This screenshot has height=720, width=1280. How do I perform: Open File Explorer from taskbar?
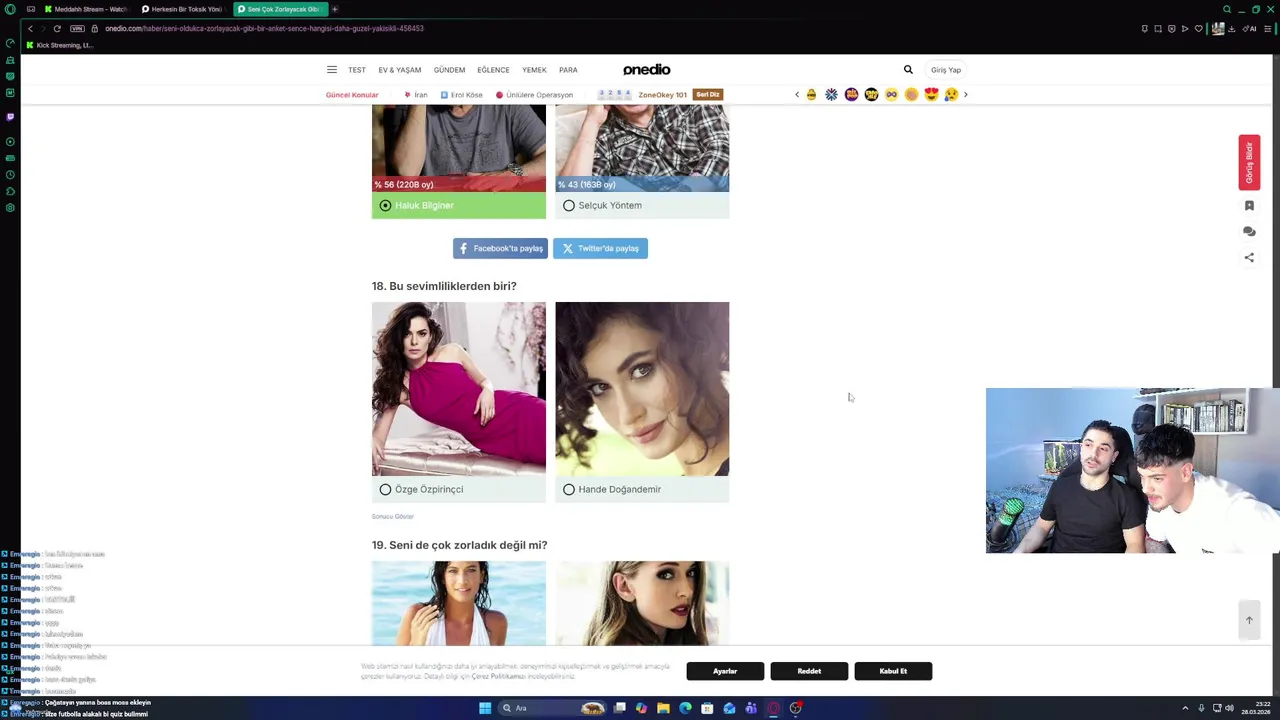click(x=663, y=708)
